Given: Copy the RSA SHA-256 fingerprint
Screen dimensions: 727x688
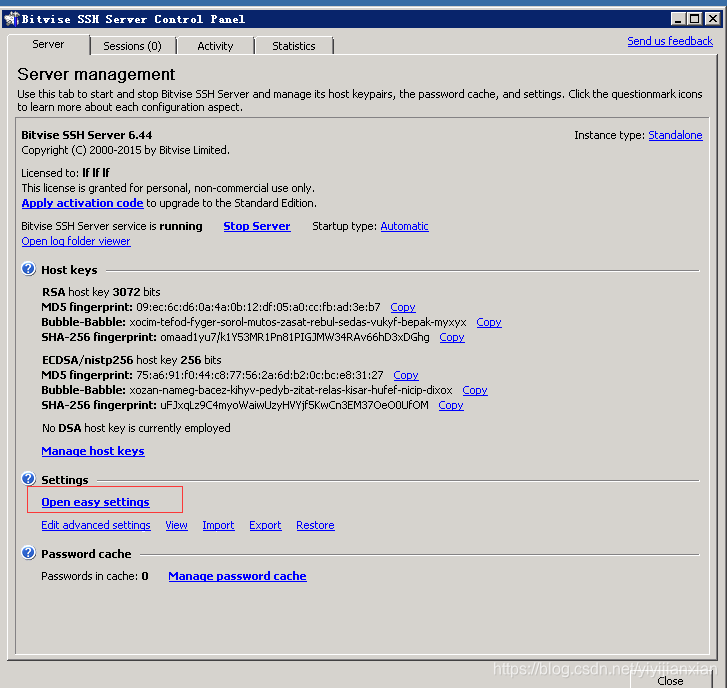Looking at the screenshot, I should pyautogui.click(x=452, y=337).
